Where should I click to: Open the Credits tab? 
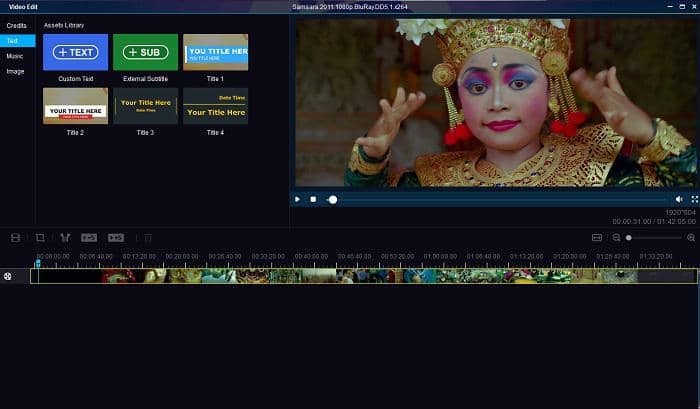pos(17,25)
